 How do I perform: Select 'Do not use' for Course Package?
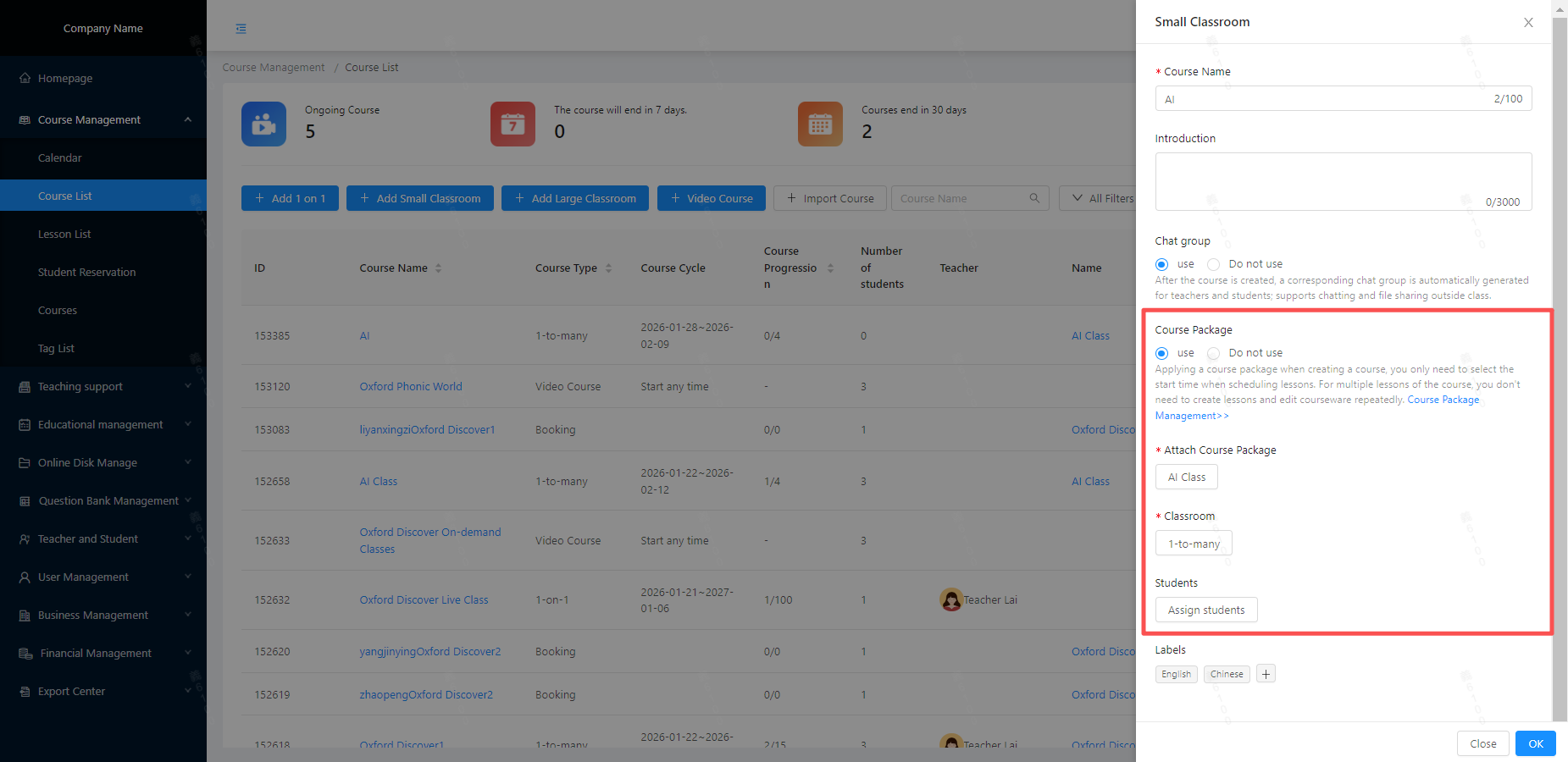pos(1214,353)
